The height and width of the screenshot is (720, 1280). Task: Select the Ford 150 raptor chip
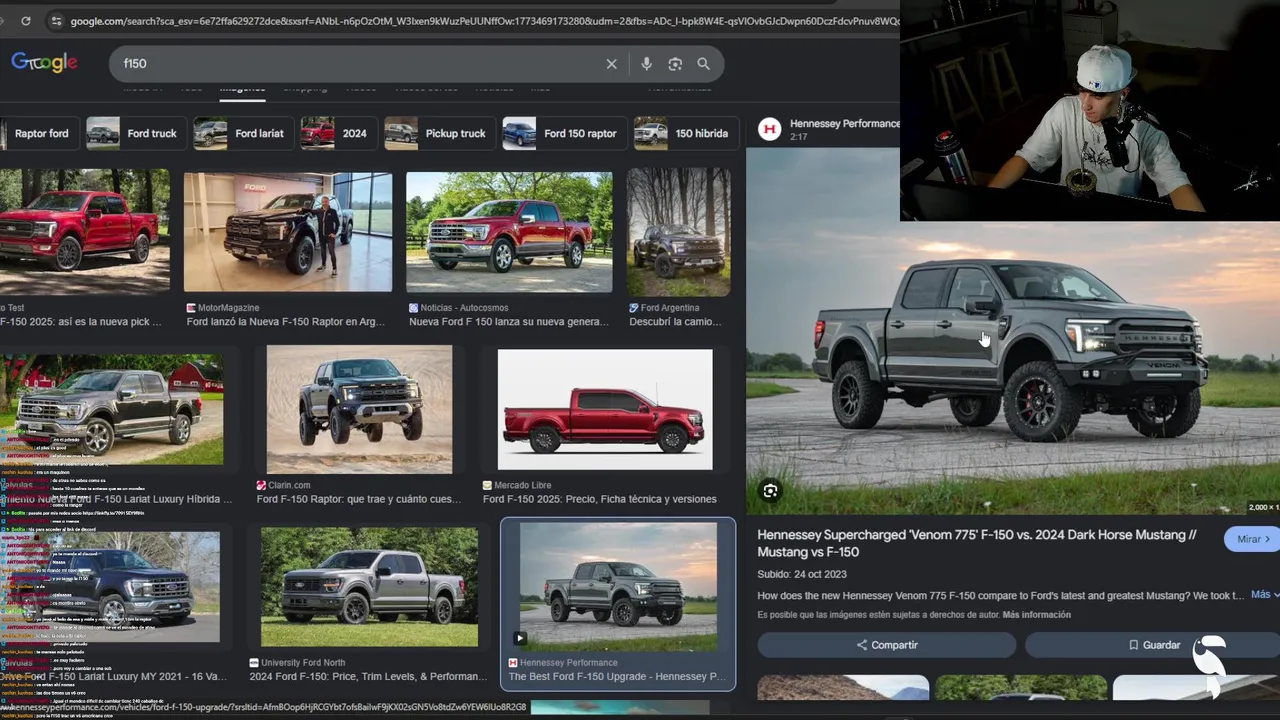point(563,133)
